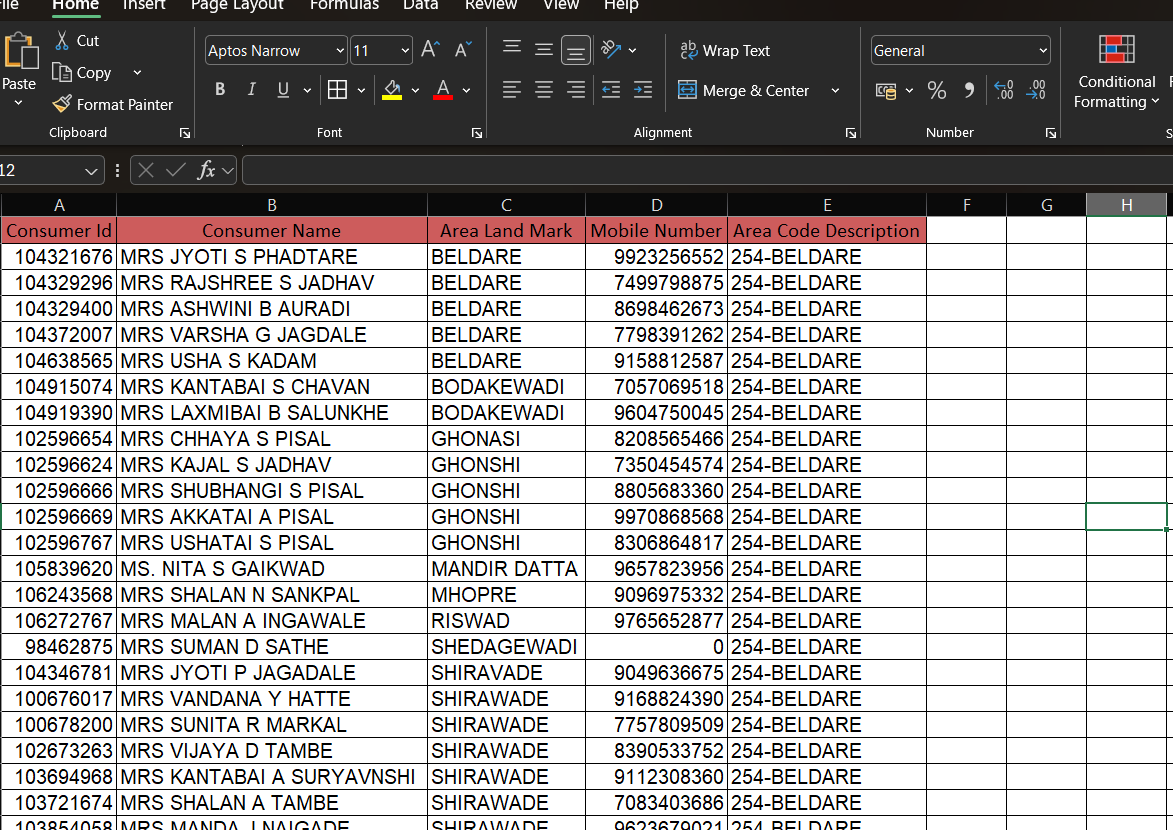Open the Insert ribbon tab
Screen dimensions: 1173x830
[144, 5]
